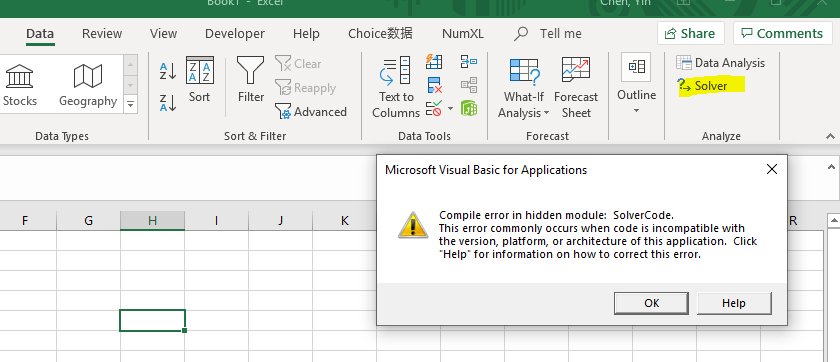This screenshot has height=362, width=840.
Task: Toggle the Filter funnel button
Action: (x=251, y=80)
